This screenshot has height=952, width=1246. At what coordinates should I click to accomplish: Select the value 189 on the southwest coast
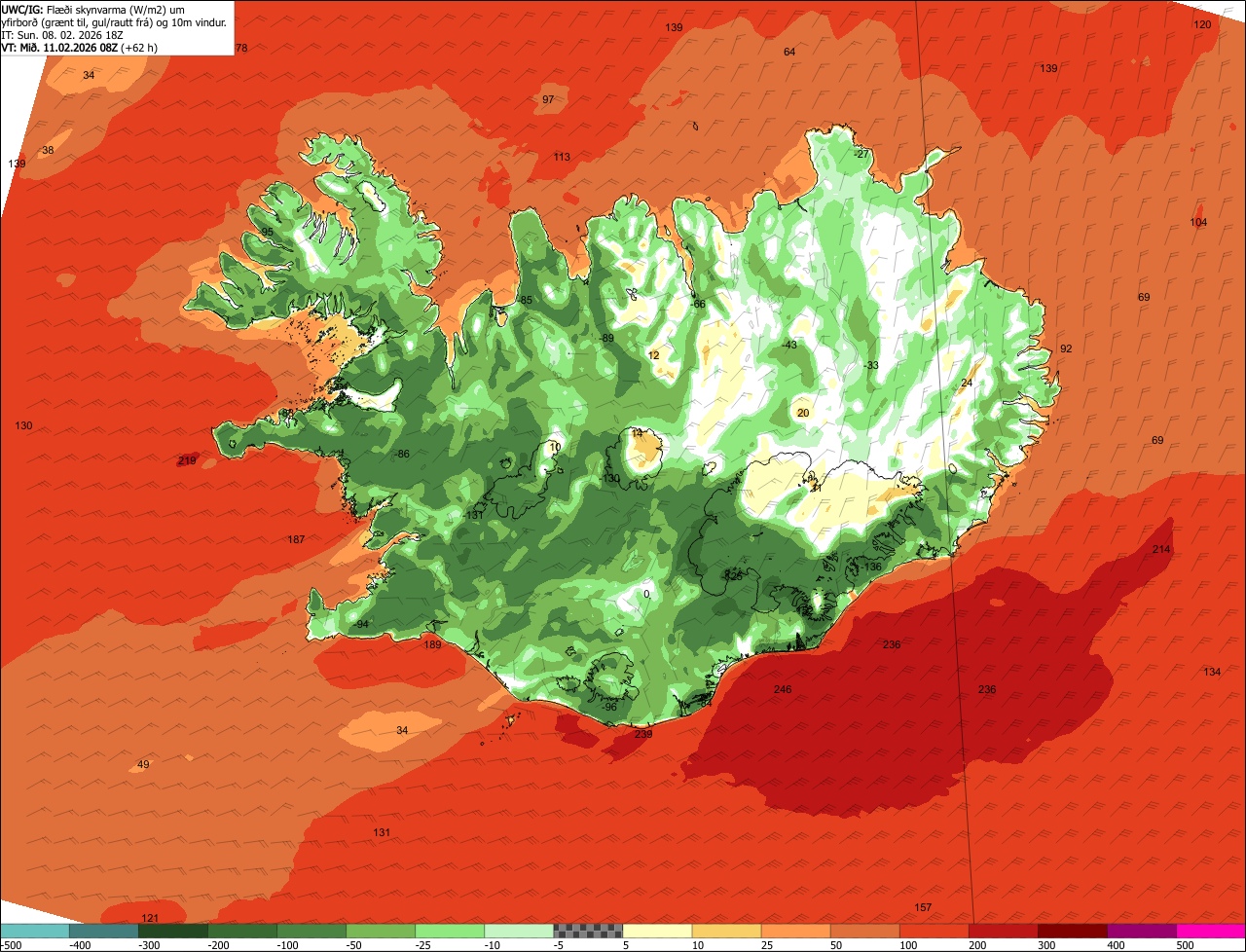pyautogui.click(x=432, y=644)
